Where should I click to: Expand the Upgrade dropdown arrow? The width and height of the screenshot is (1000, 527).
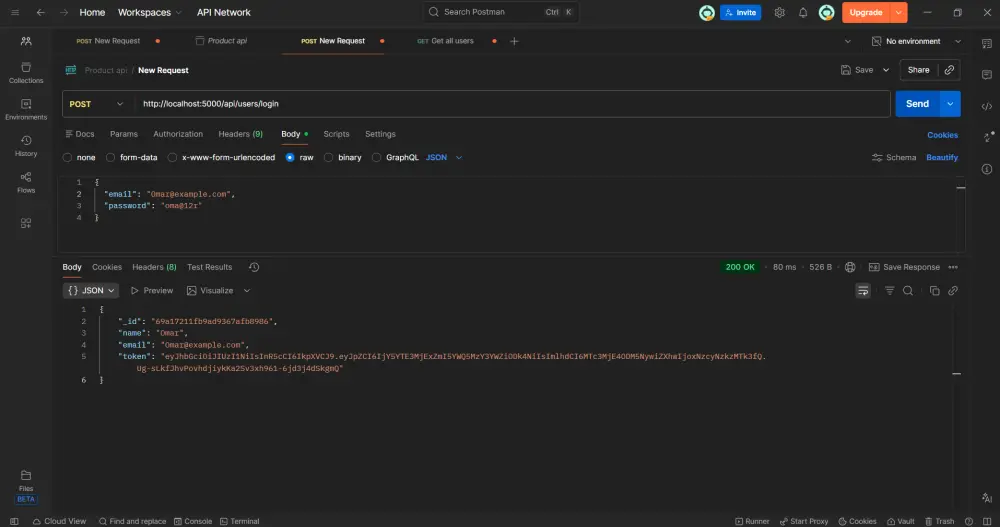coord(899,12)
